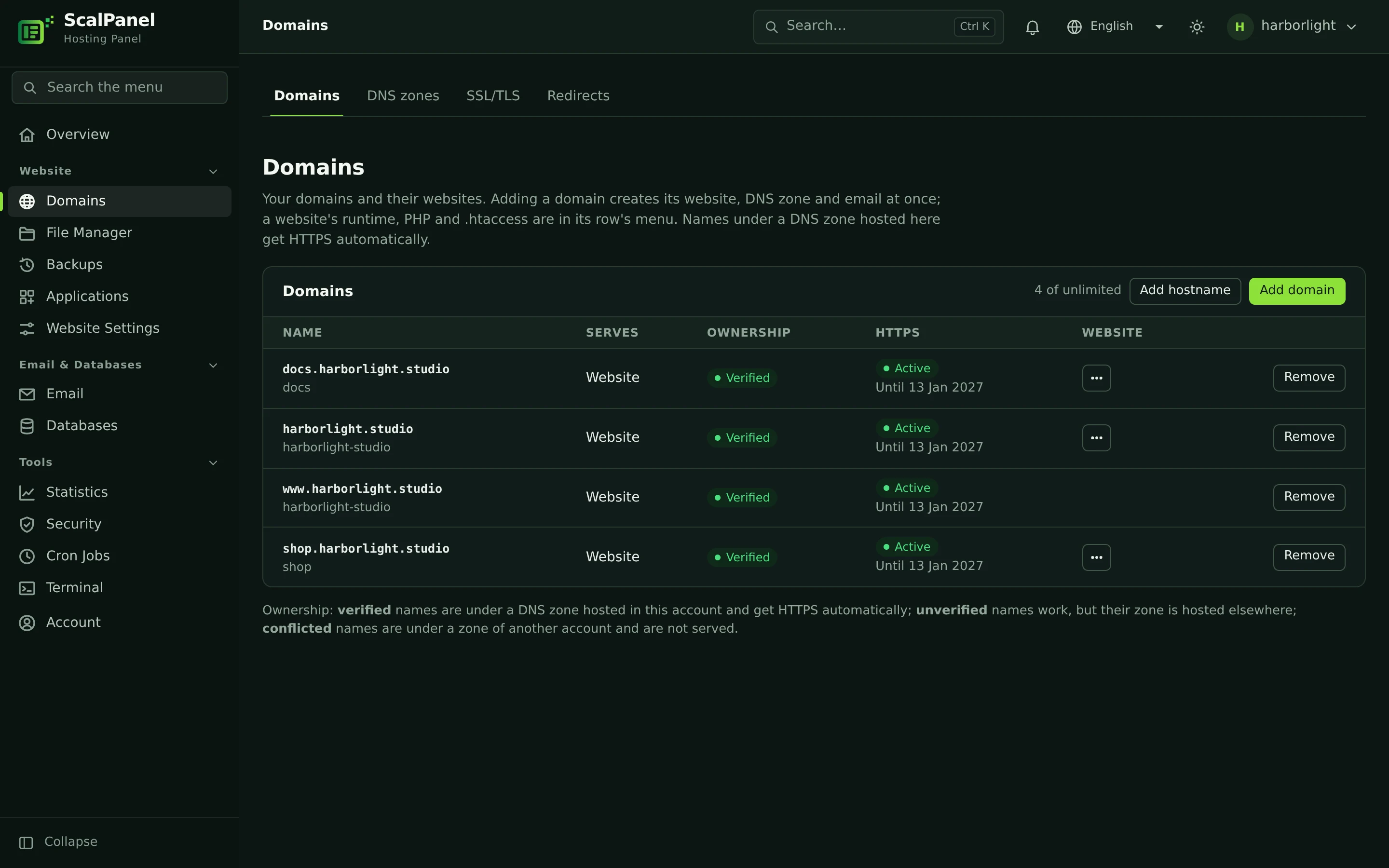Open website menu for shop.harborlight.studio
Screen dimensions: 1389x868
click(1096, 557)
